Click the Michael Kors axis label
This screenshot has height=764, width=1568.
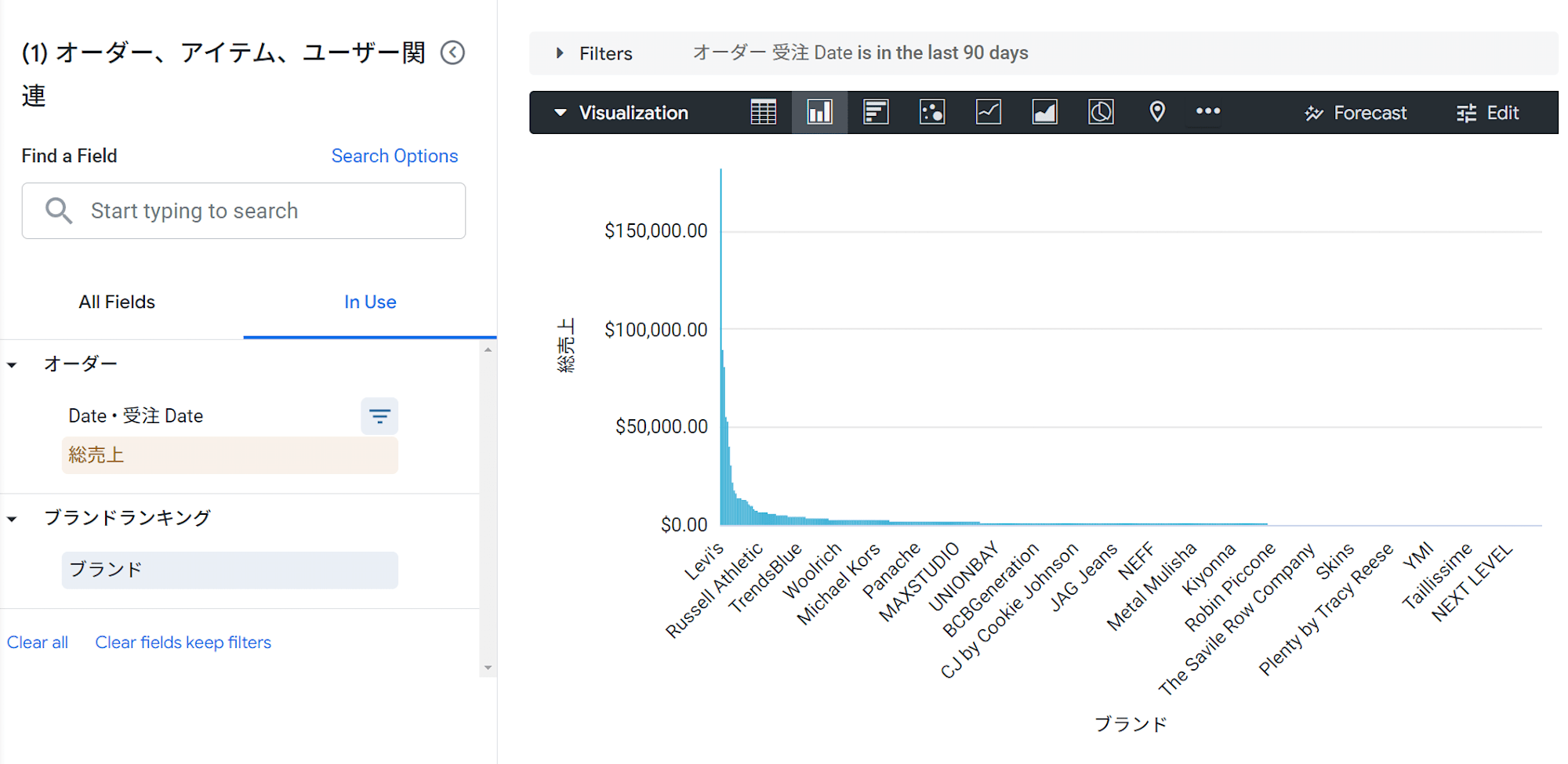(x=838, y=584)
